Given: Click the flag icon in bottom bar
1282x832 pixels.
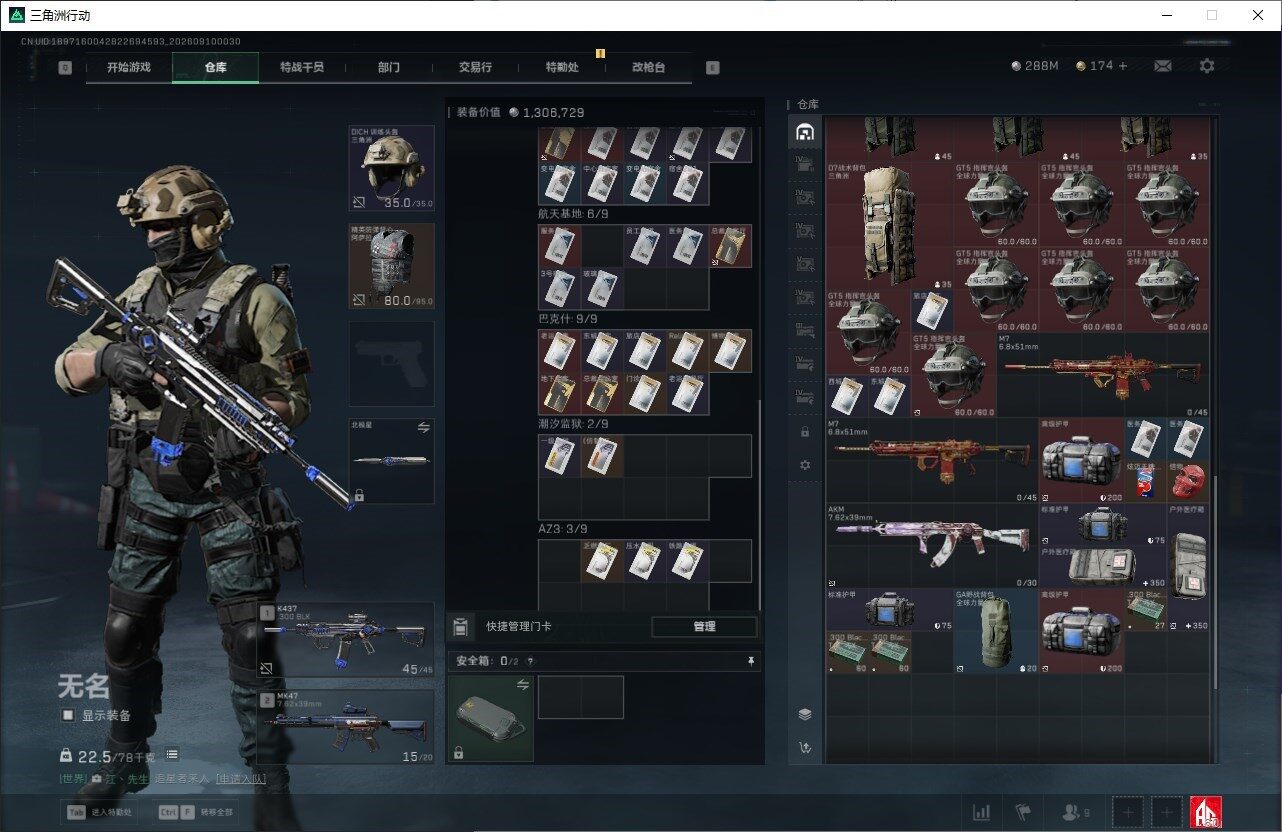Looking at the screenshot, I should (1023, 812).
